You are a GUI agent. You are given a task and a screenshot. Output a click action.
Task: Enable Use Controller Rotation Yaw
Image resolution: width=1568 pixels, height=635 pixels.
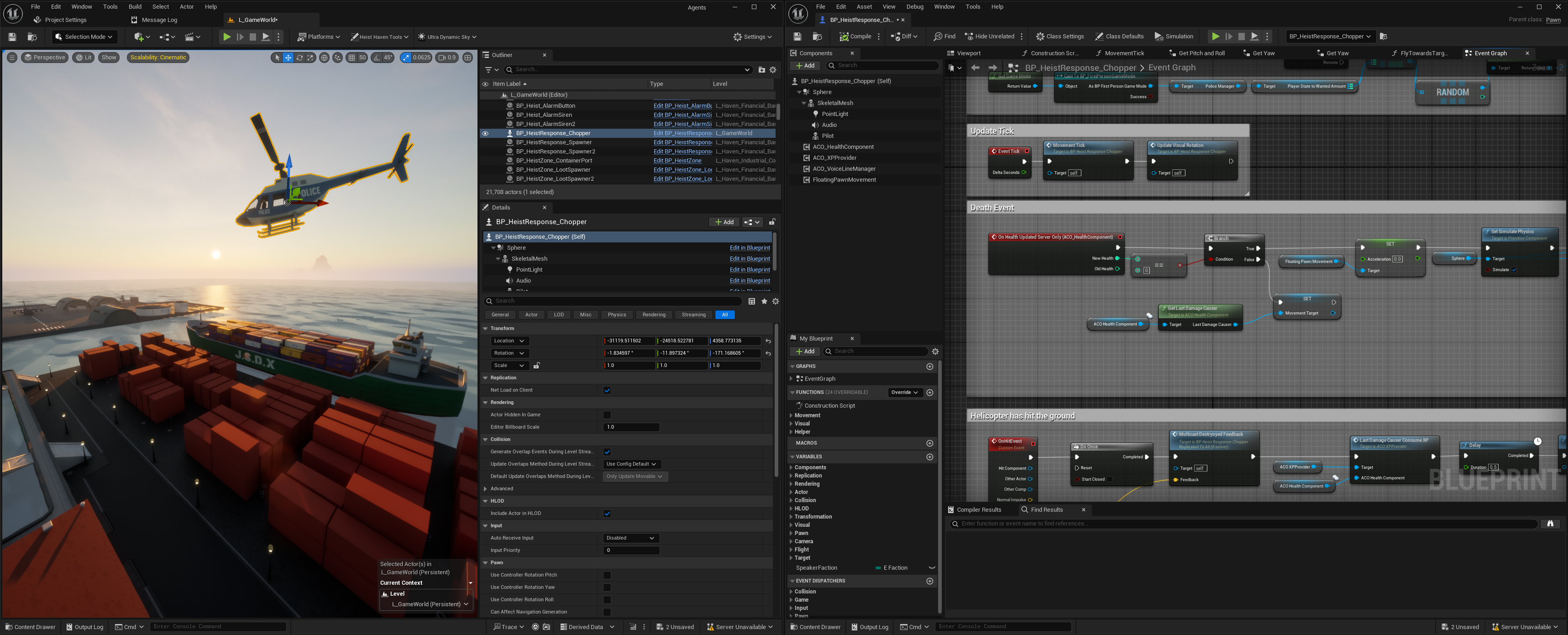pos(607,588)
